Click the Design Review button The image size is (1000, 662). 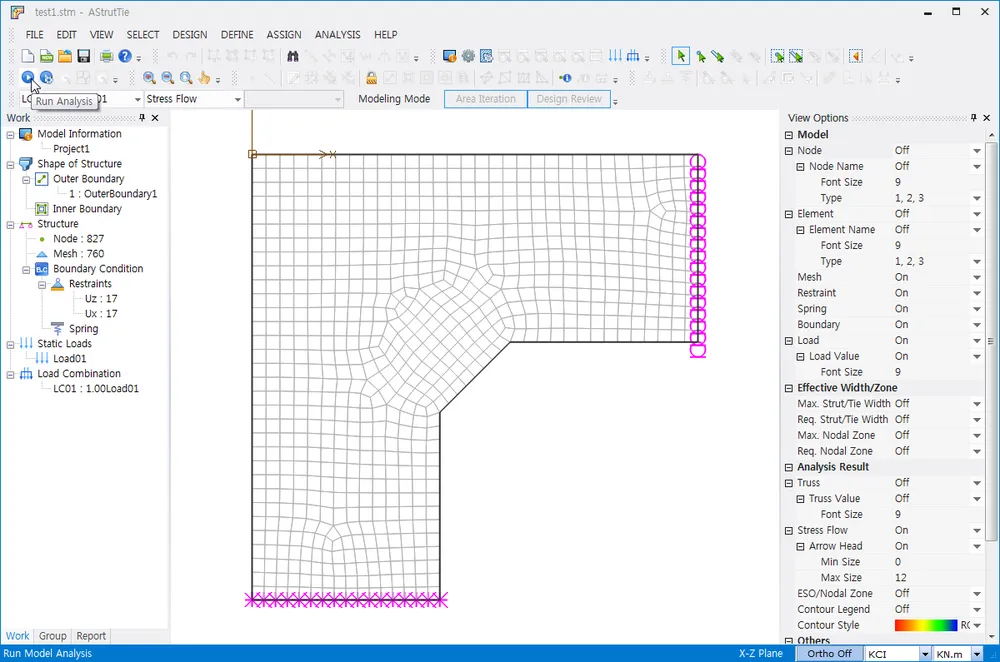pos(569,99)
